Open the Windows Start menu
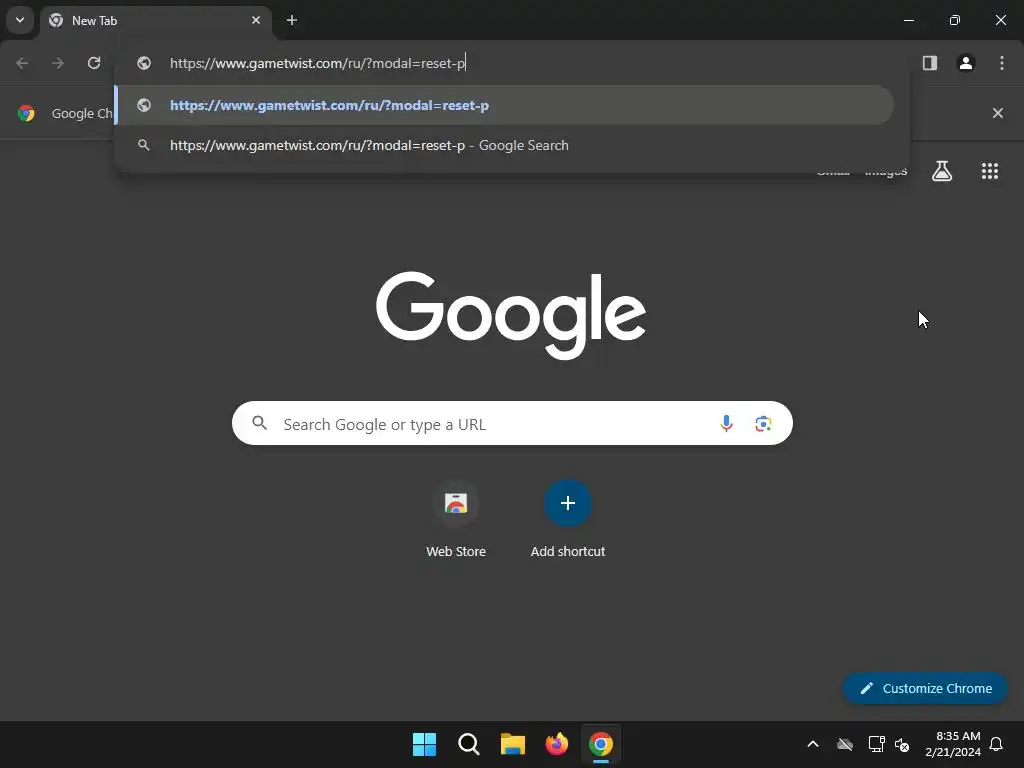1024x768 pixels. tap(424, 744)
